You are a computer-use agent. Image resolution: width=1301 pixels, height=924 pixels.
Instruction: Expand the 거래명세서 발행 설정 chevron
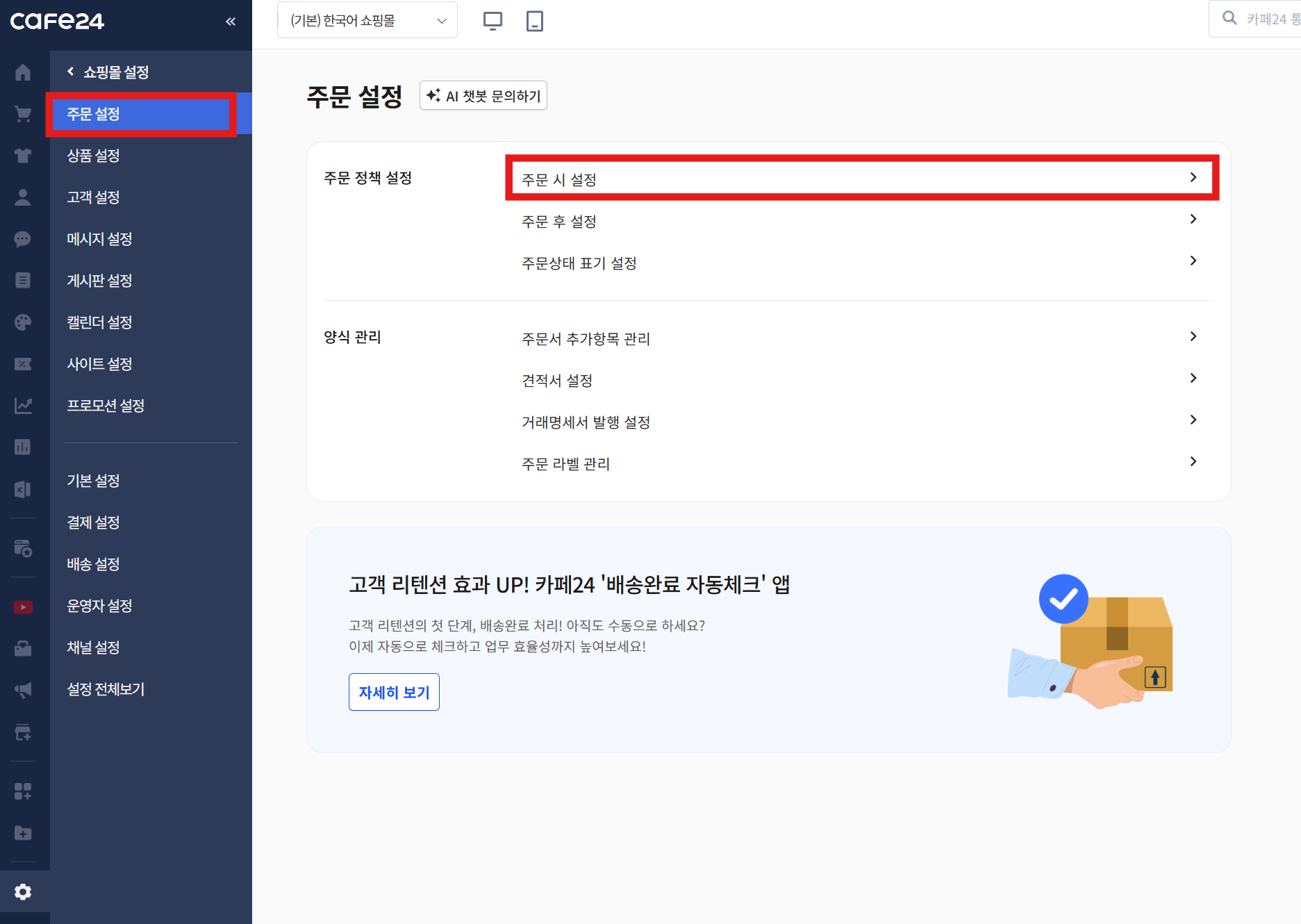tap(1193, 420)
